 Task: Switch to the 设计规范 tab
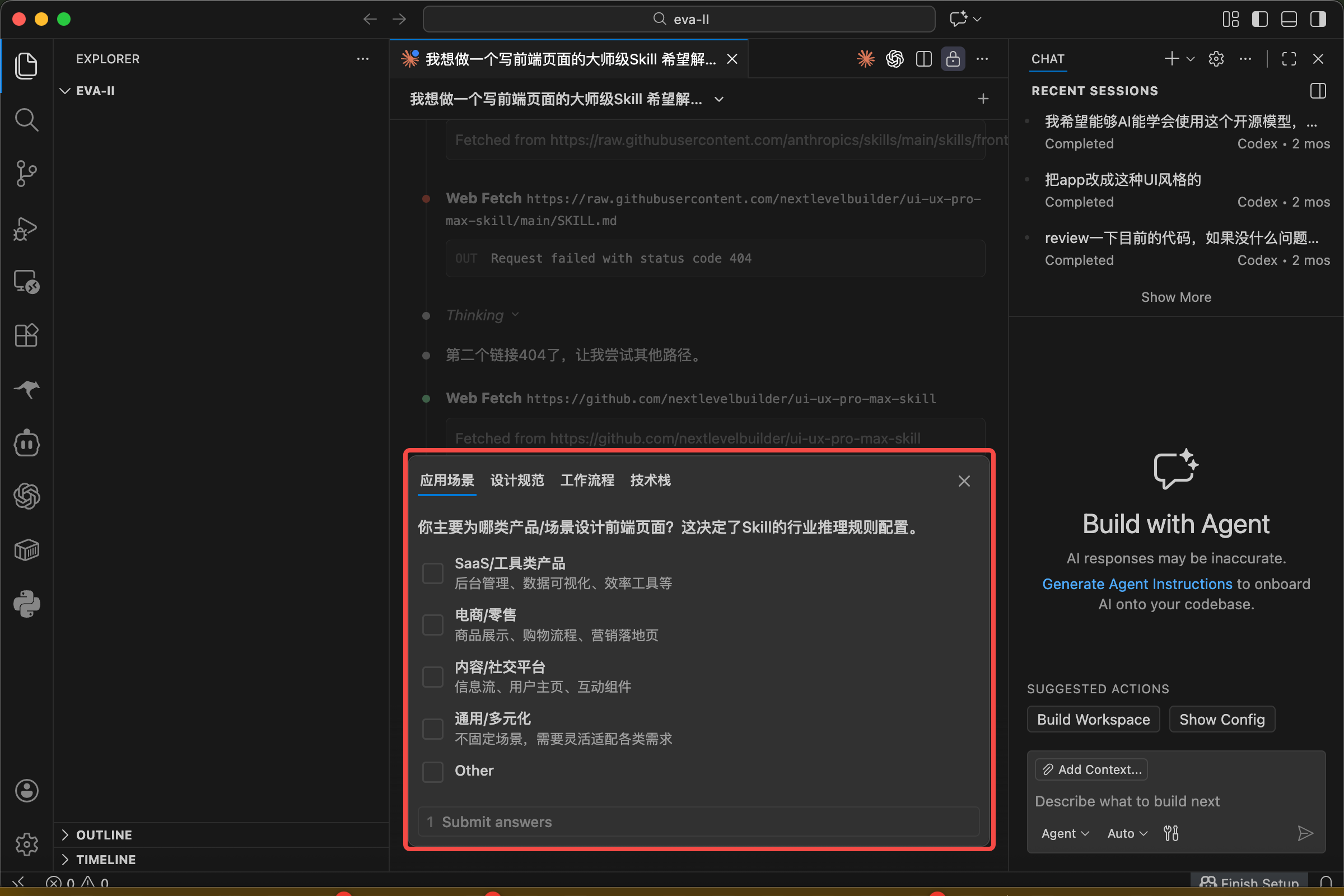point(517,480)
